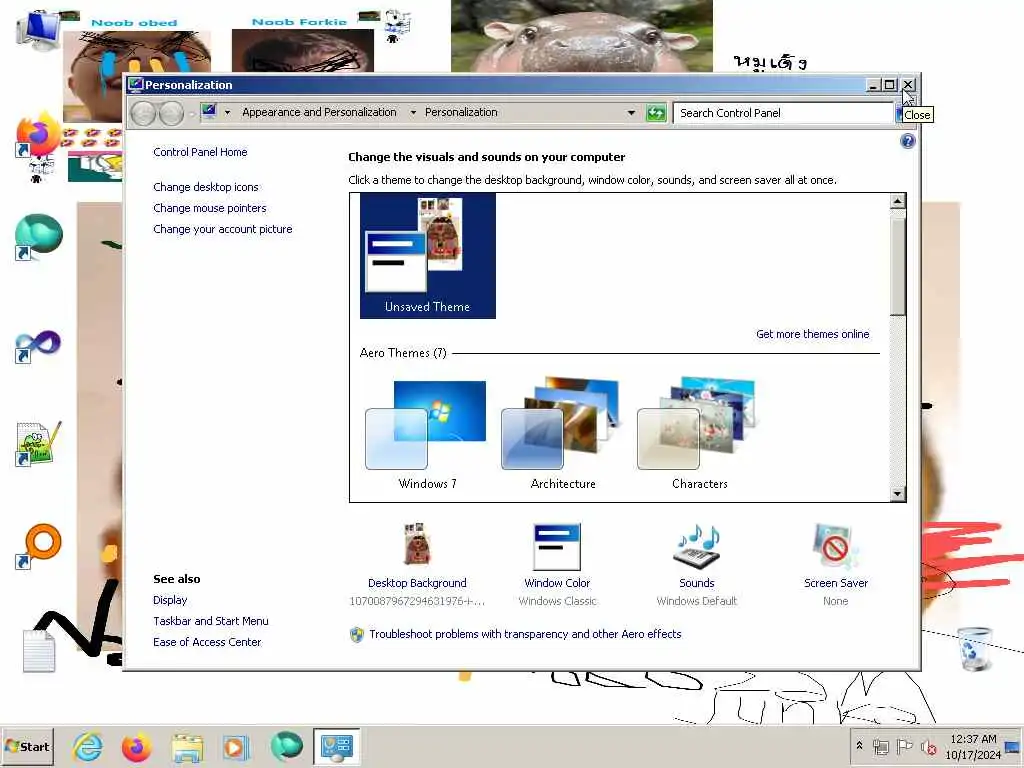1024x768 pixels.
Task: Show hidden tray icons arrow
Action: click(859, 746)
